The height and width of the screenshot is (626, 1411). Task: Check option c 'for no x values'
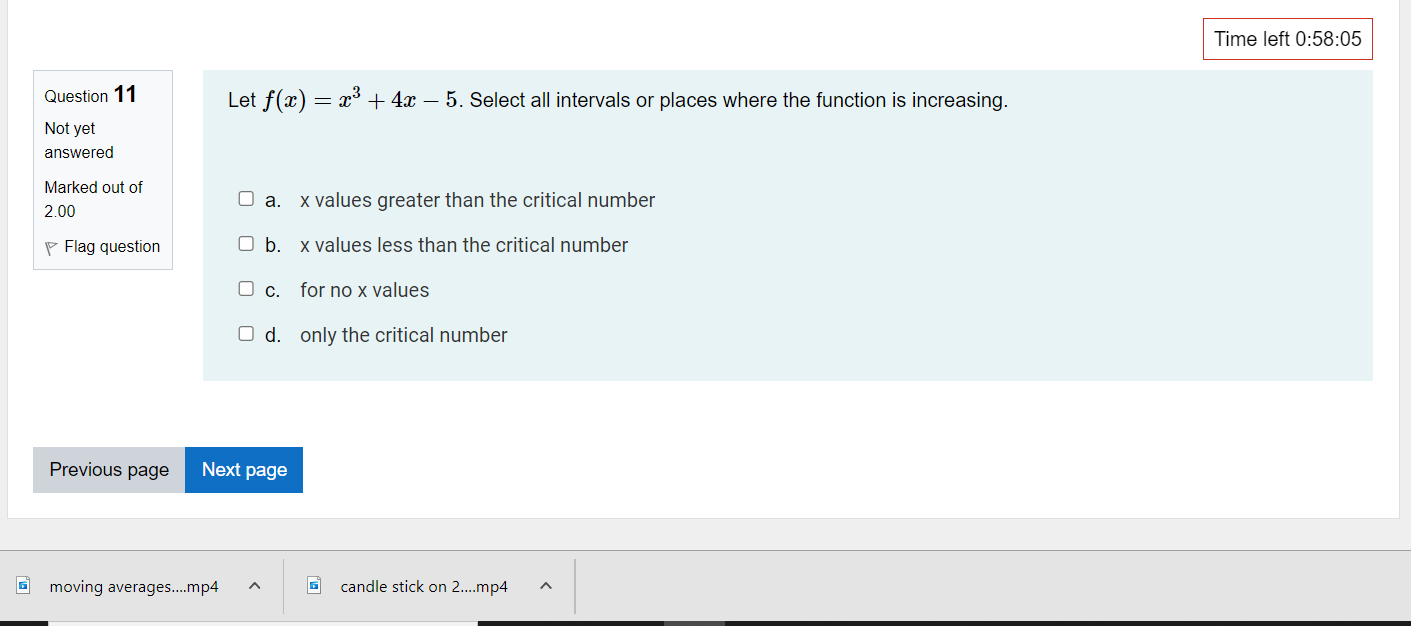pyautogui.click(x=246, y=288)
